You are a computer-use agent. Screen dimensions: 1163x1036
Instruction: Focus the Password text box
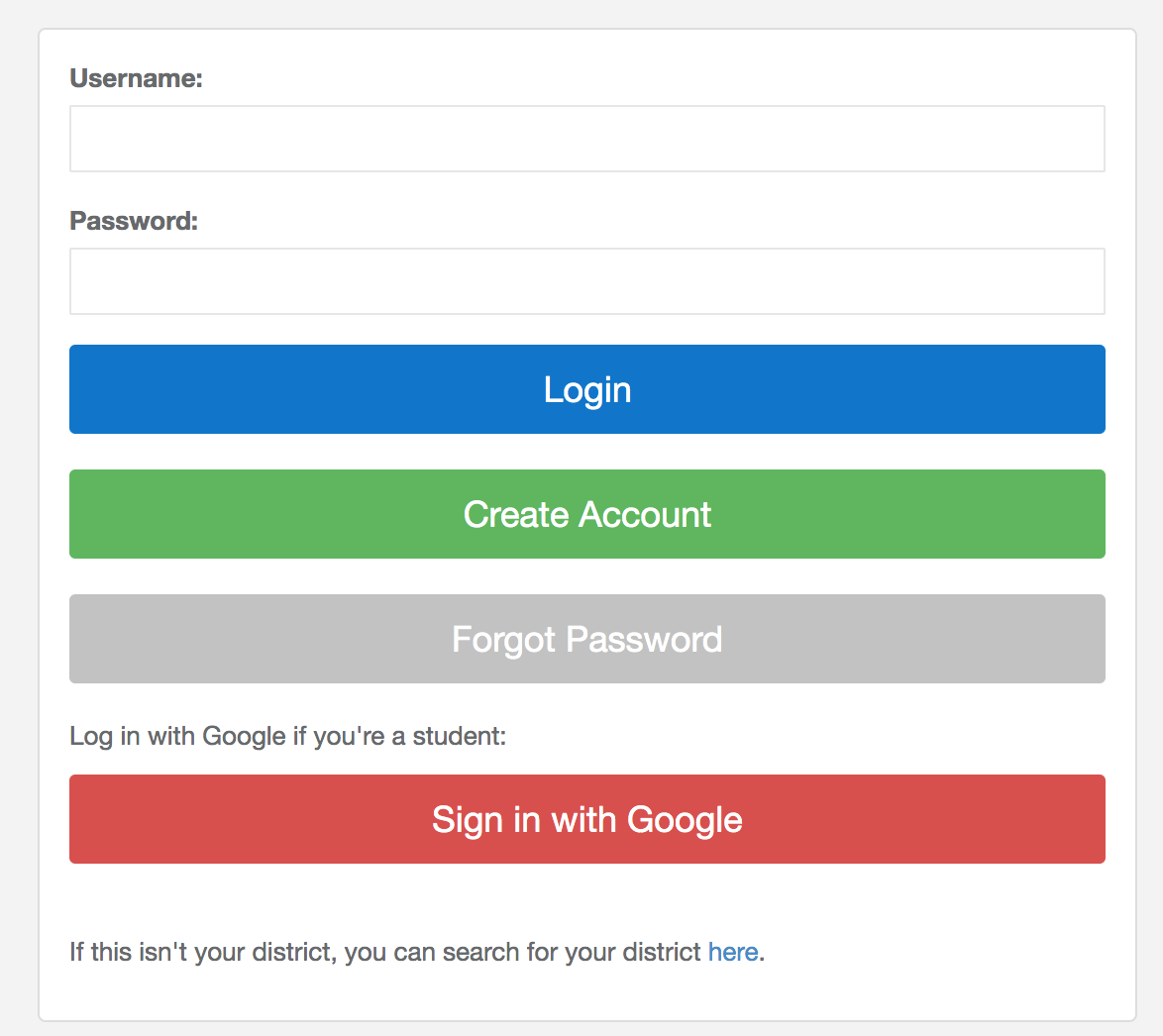tap(586, 281)
